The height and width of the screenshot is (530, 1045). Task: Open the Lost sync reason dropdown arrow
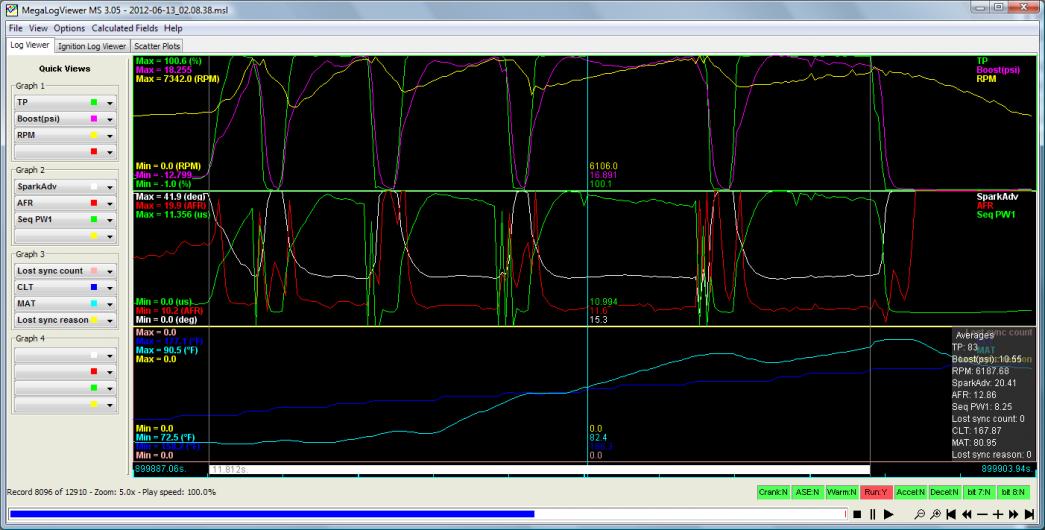[110, 320]
